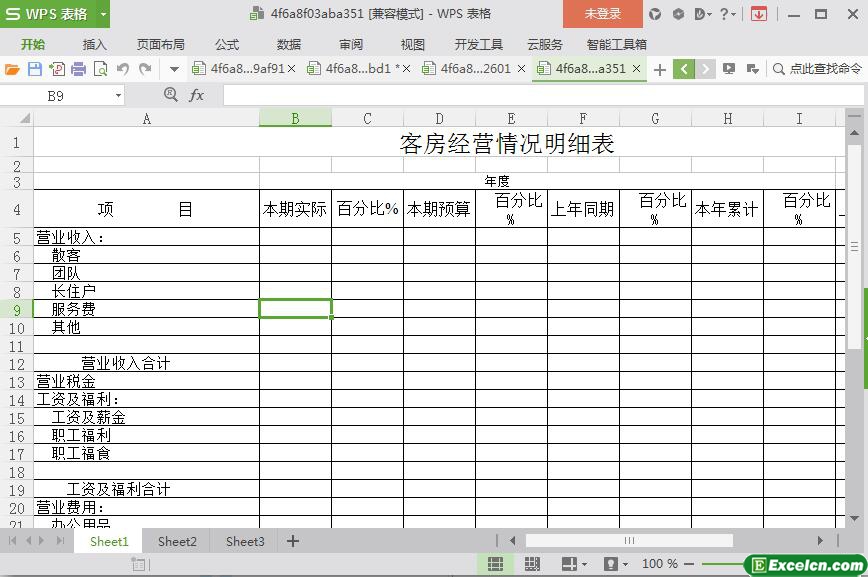
Task: Open the 开发工具 ribbon tab
Action: click(x=478, y=44)
